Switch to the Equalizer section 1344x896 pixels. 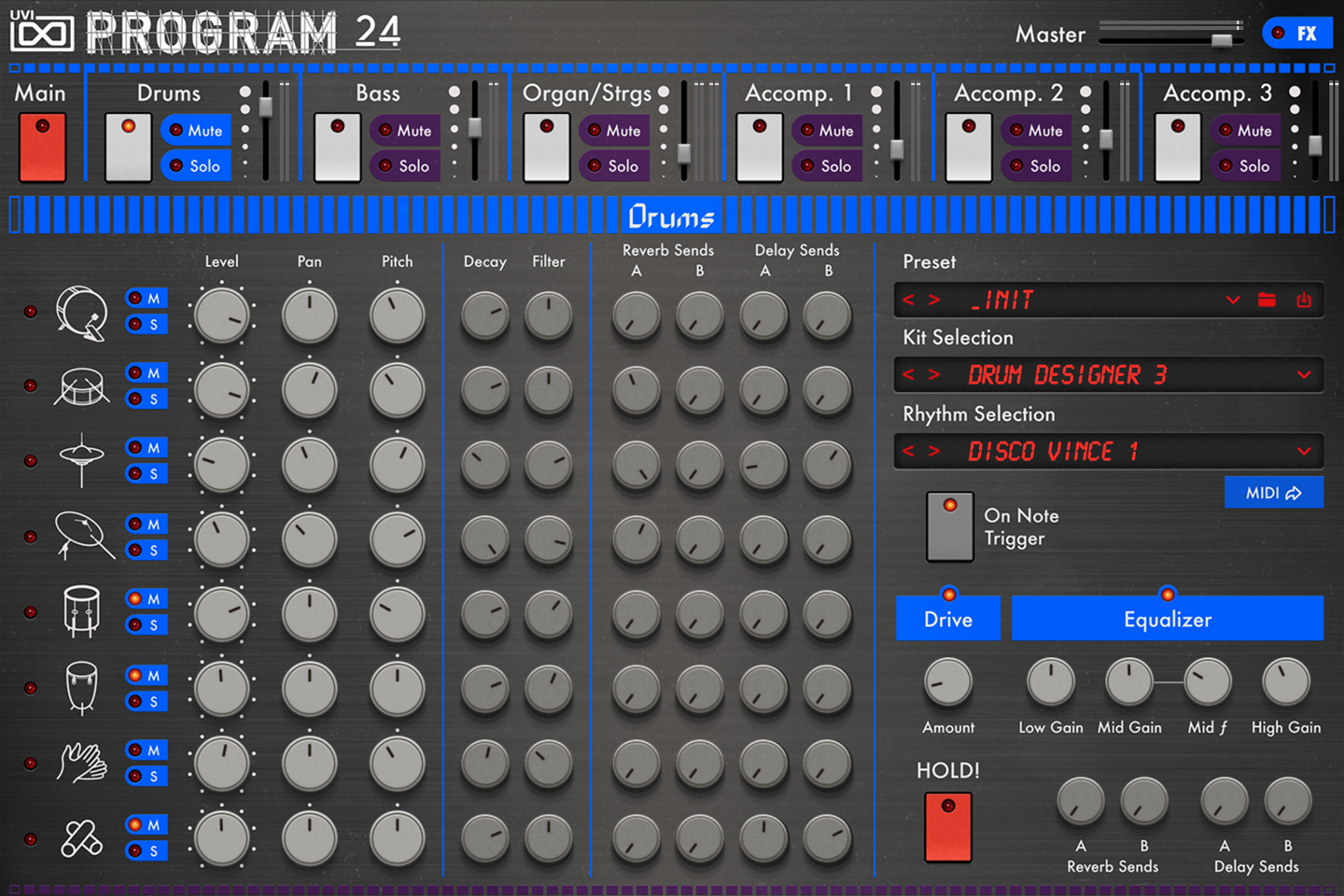1167,619
